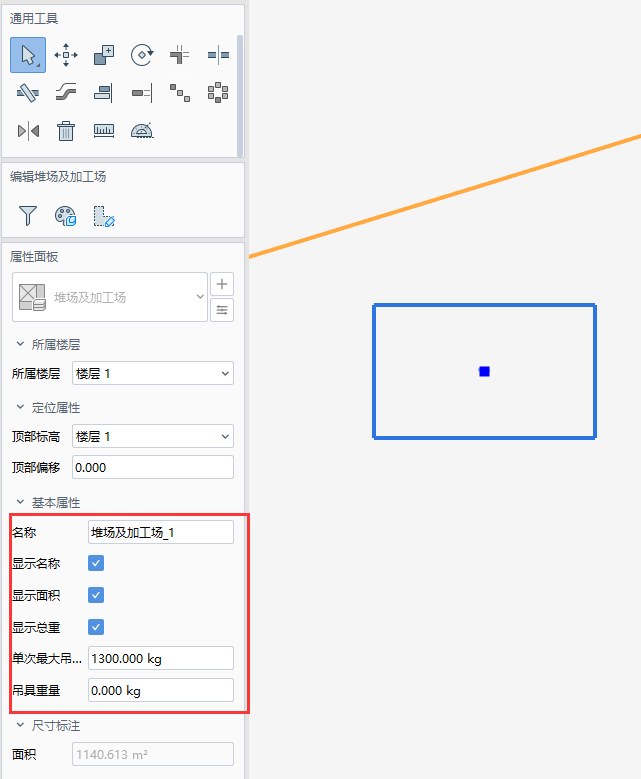This screenshot has height=779, width=641.
Task: Toggle the 显示名称 checkbox
Action: pos(96,563)
